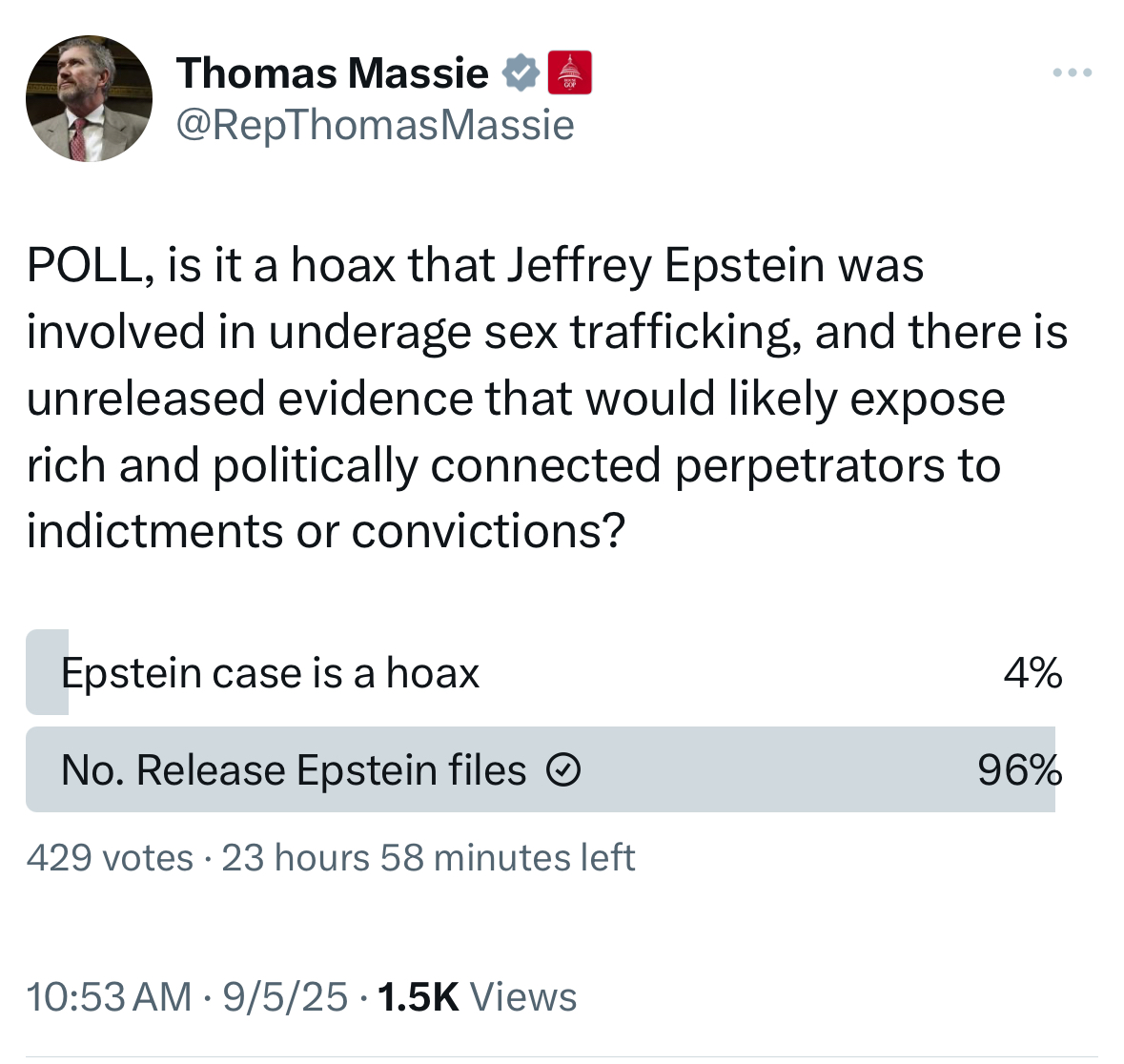Click the "indictments or convictions?" tweet line

tap(325, 531)
